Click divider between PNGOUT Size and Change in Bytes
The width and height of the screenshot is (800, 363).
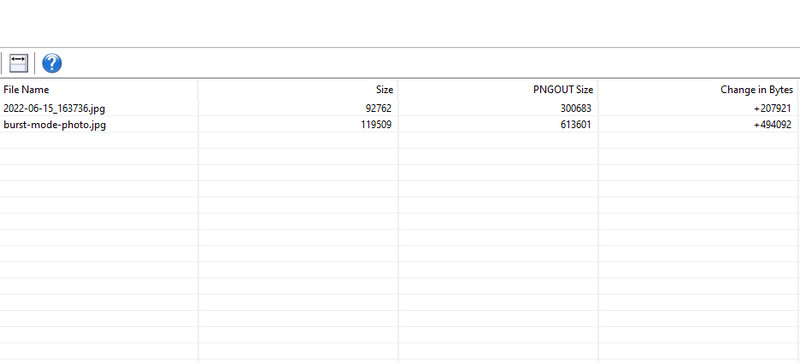[598, 89]
